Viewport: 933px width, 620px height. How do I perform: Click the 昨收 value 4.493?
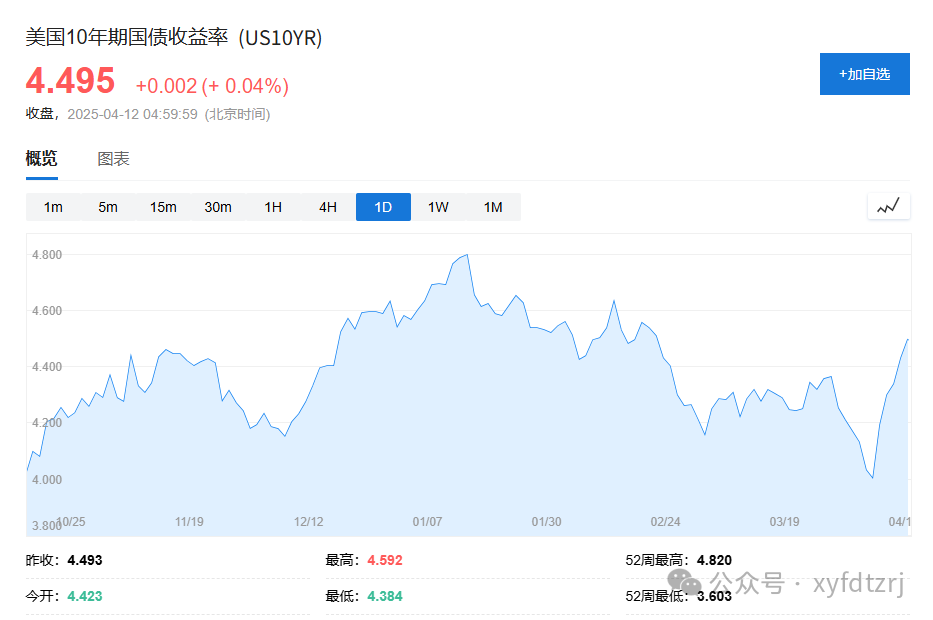coord(84,560)
